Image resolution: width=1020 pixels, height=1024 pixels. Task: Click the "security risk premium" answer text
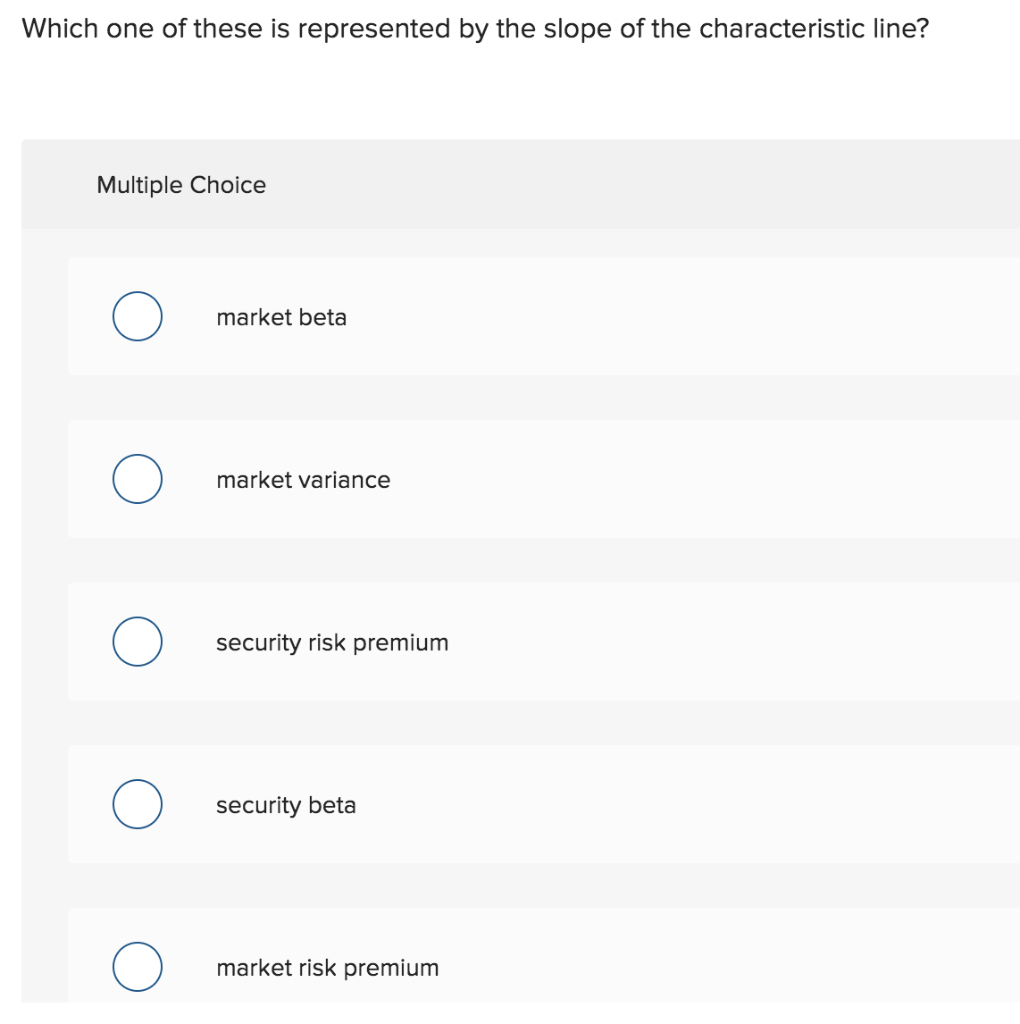pos(332,643)
